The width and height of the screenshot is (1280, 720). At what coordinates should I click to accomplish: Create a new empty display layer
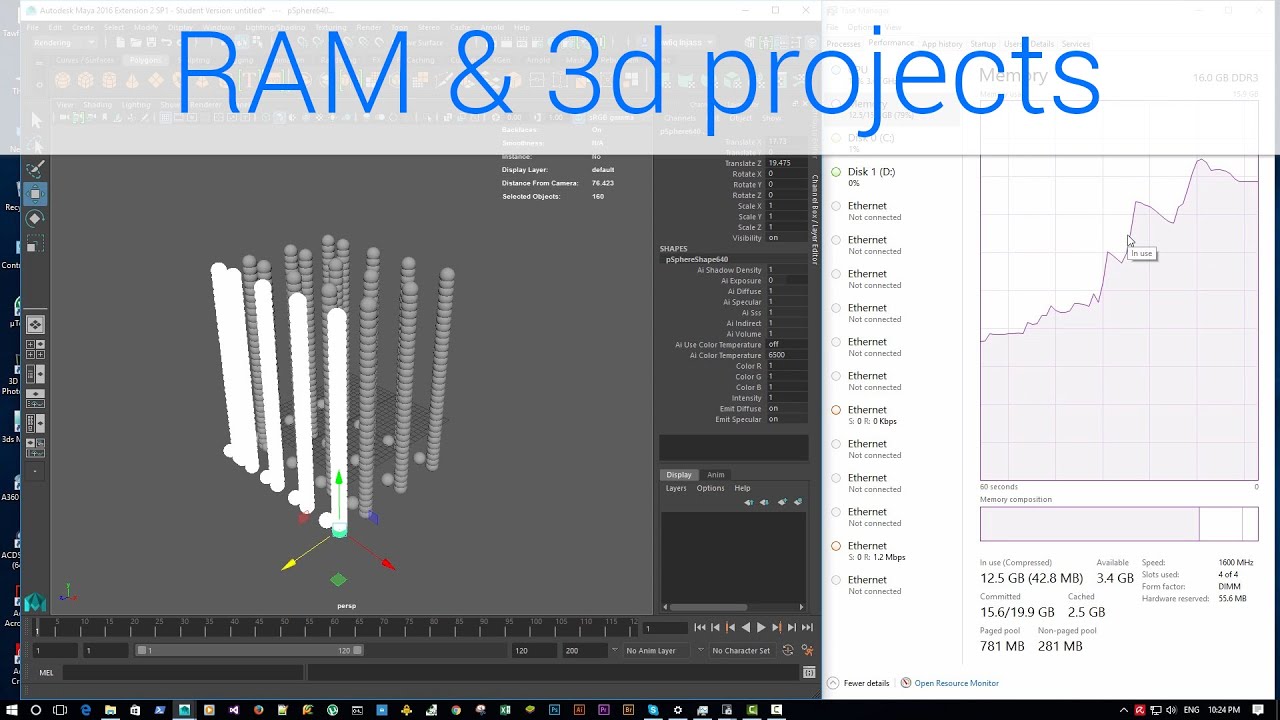point(782,502)
